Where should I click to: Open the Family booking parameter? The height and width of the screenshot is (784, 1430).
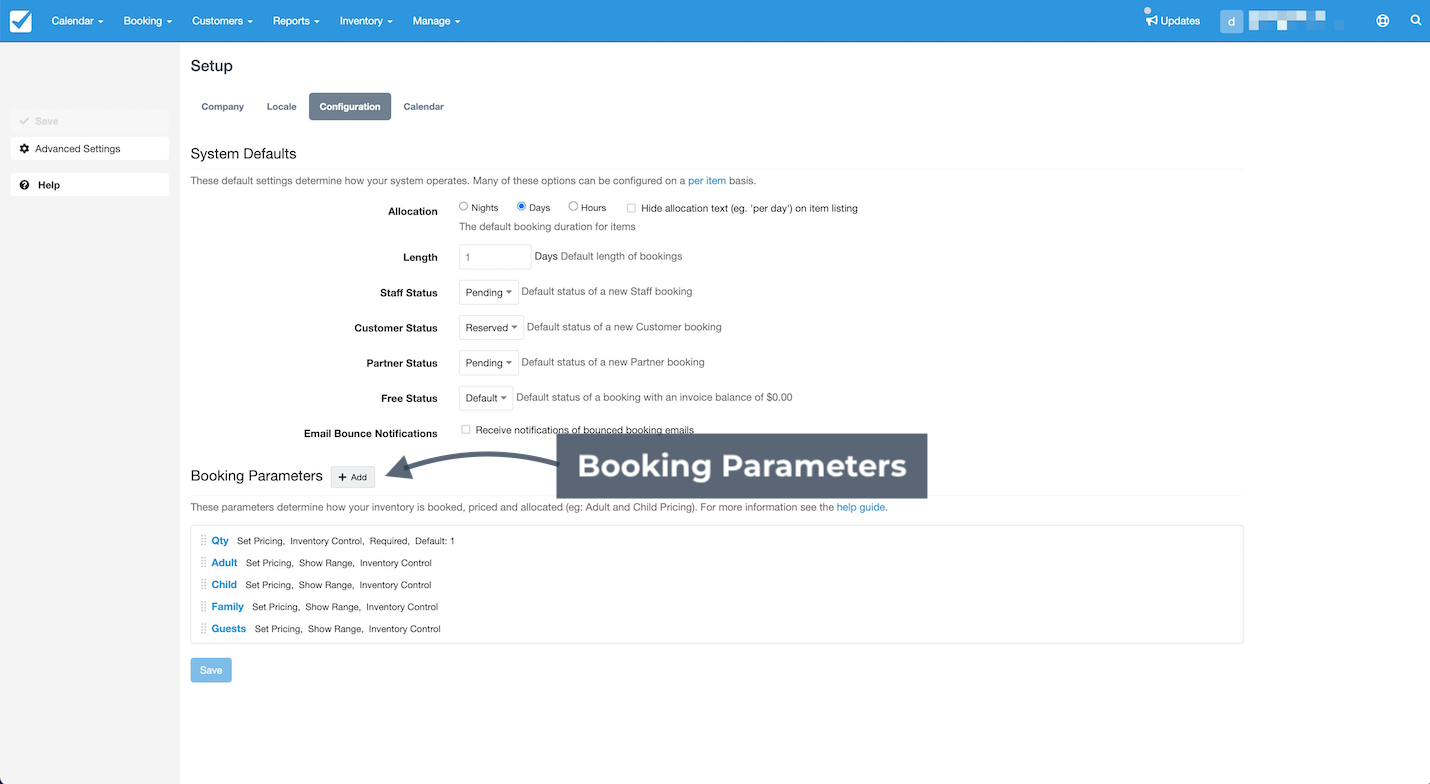coord(228,607)
